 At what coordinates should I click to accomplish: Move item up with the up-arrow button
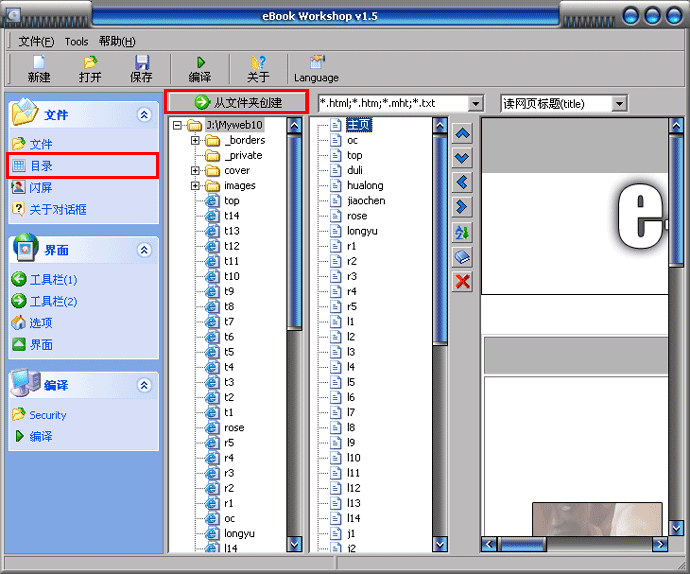click(462, 133)
